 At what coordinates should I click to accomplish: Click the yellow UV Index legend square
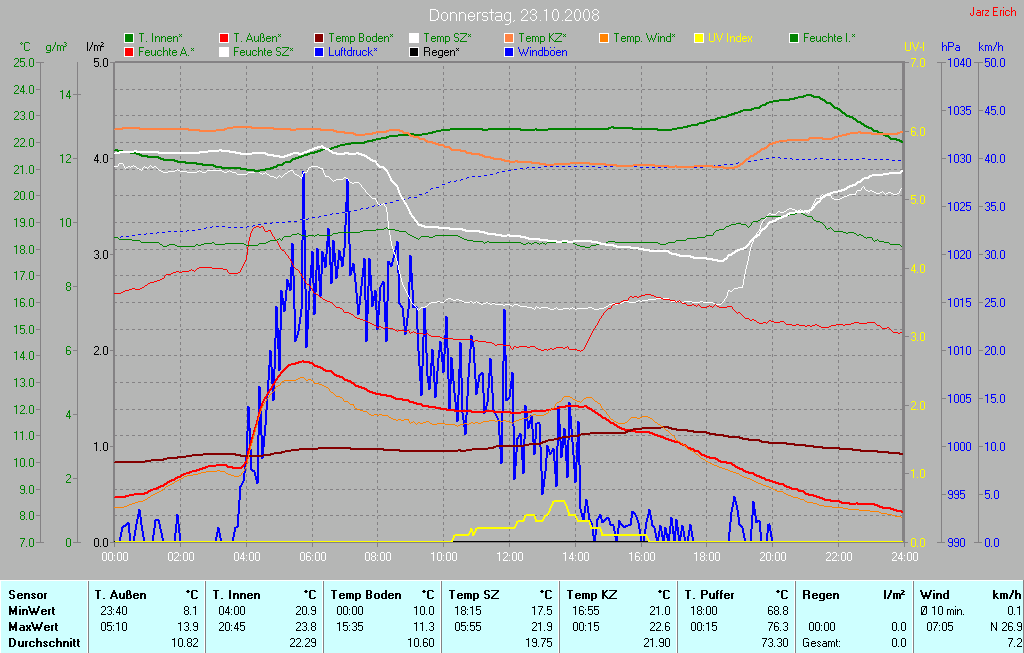point(699,38)
